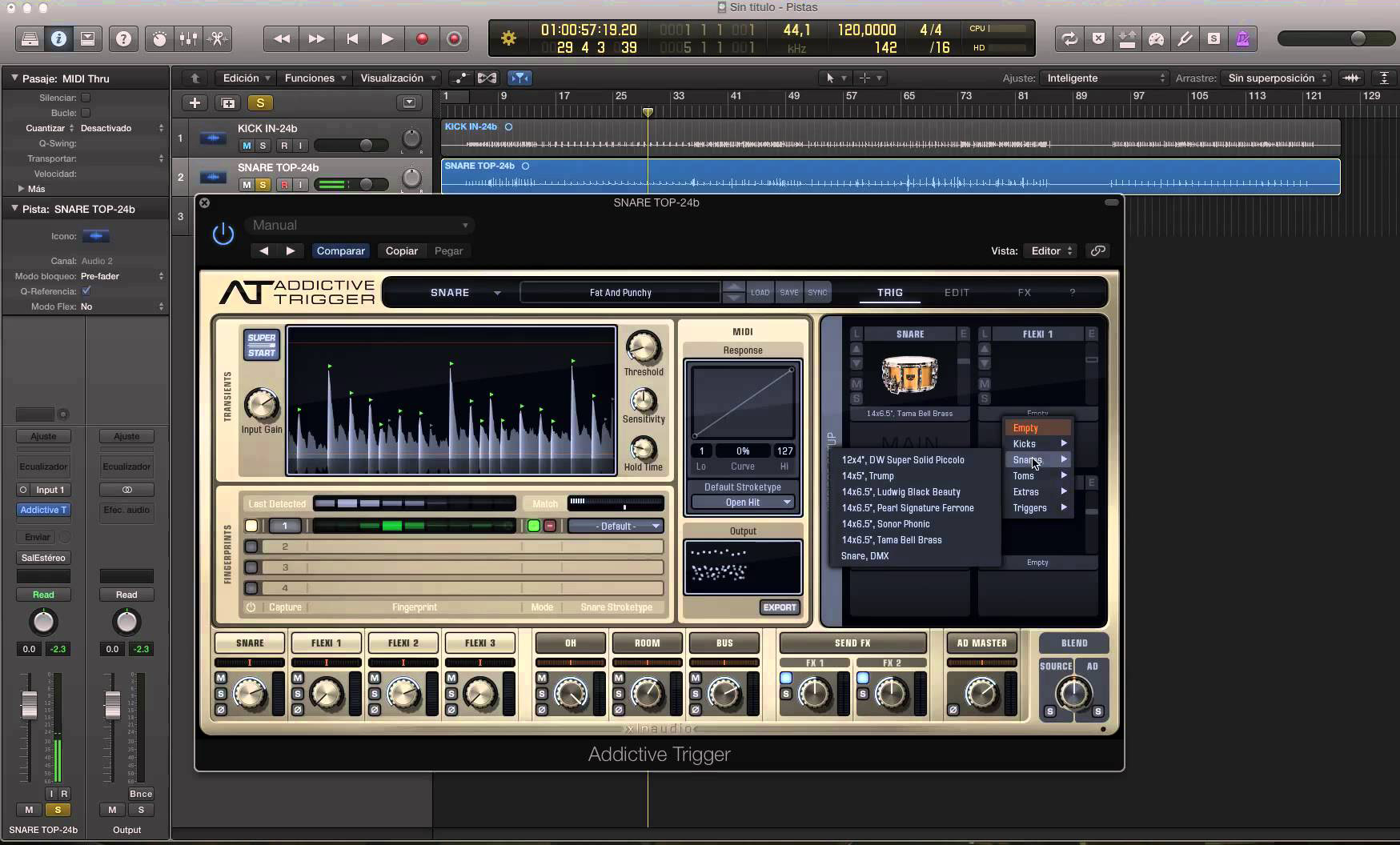Record-enable the SNARE TOP-24b track

point(285,184)
